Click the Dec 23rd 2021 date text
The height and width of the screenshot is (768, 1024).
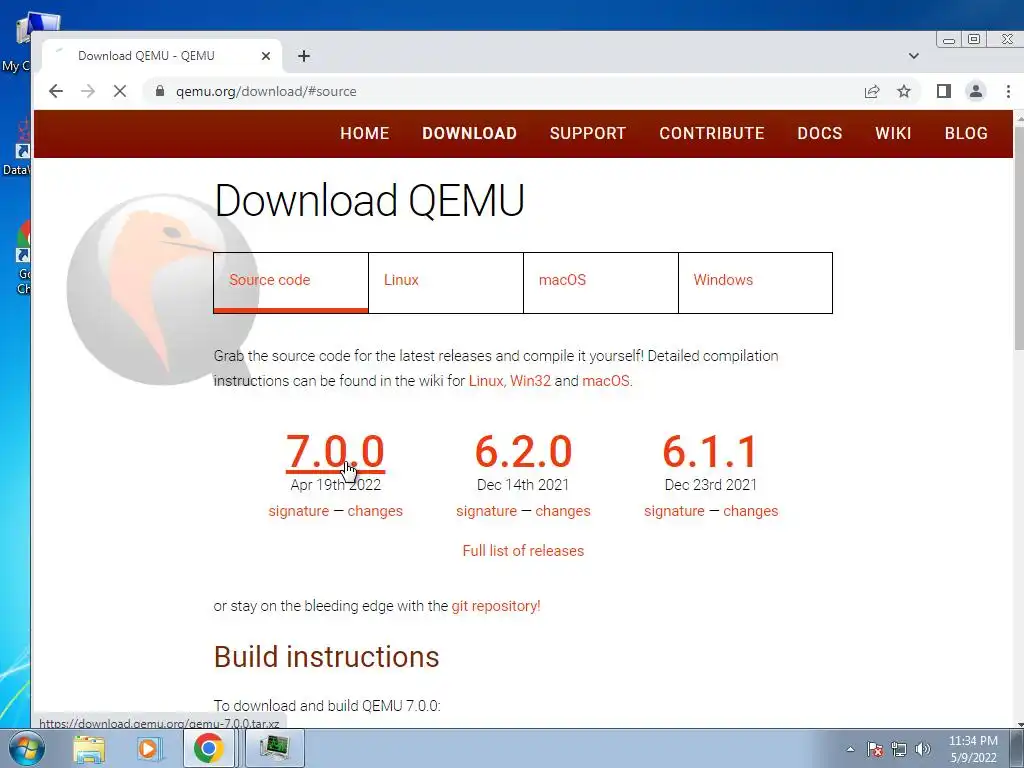711,485
